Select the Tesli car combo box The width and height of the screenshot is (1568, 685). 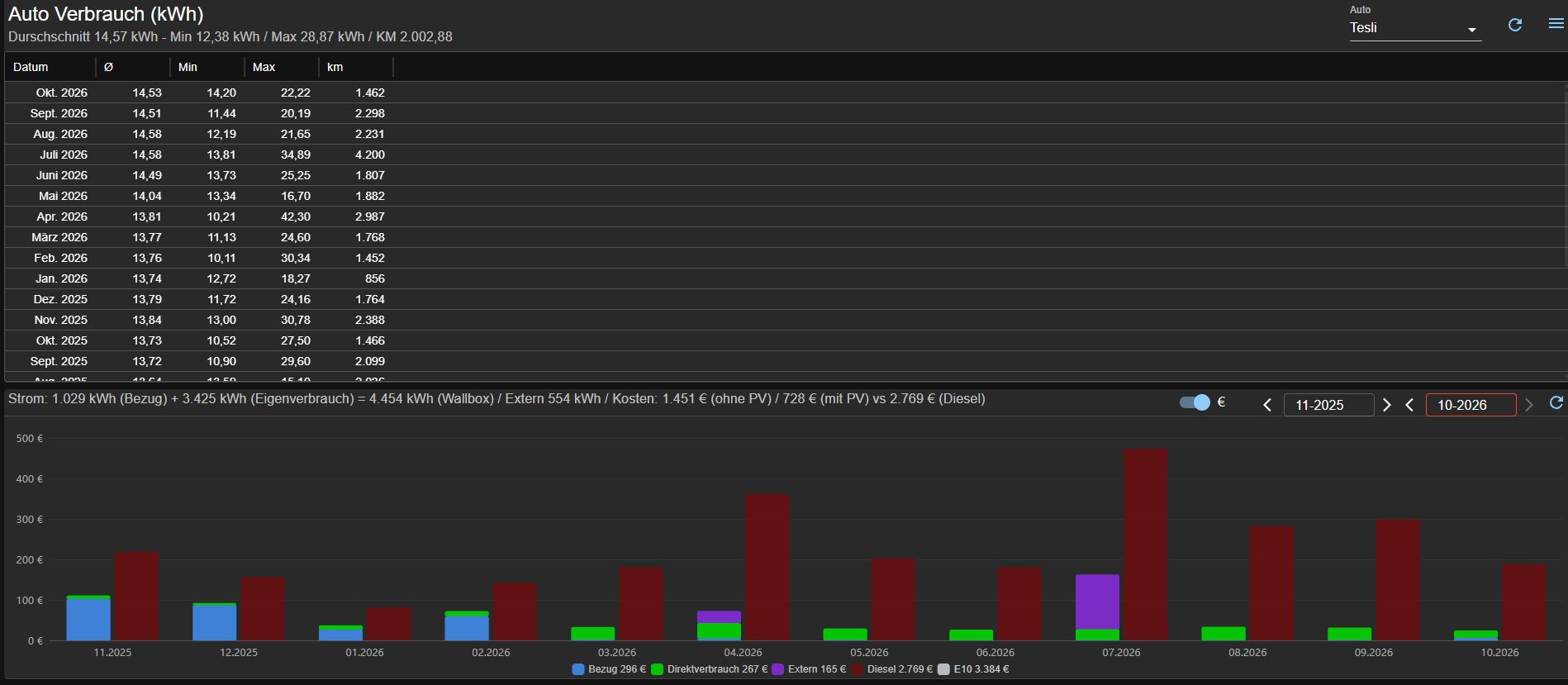click(x=1415, y=28)
